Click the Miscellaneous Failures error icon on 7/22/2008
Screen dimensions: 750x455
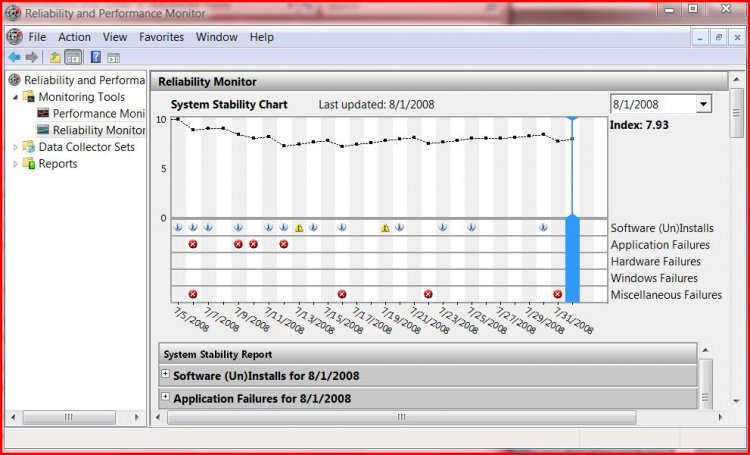[428, 294]
